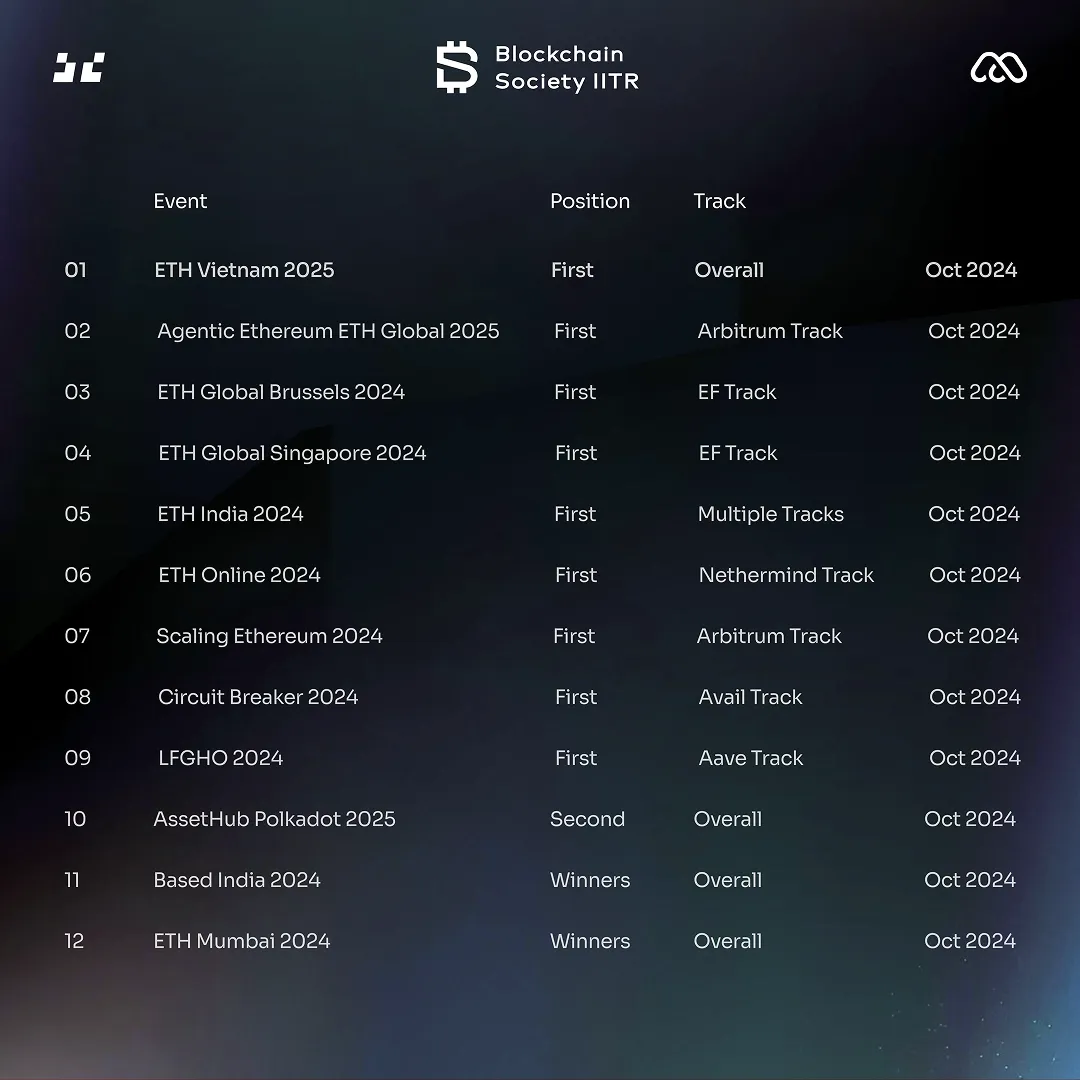1080x1080 pixels.
Task: Click row number 01
Action: coord(76,270)
